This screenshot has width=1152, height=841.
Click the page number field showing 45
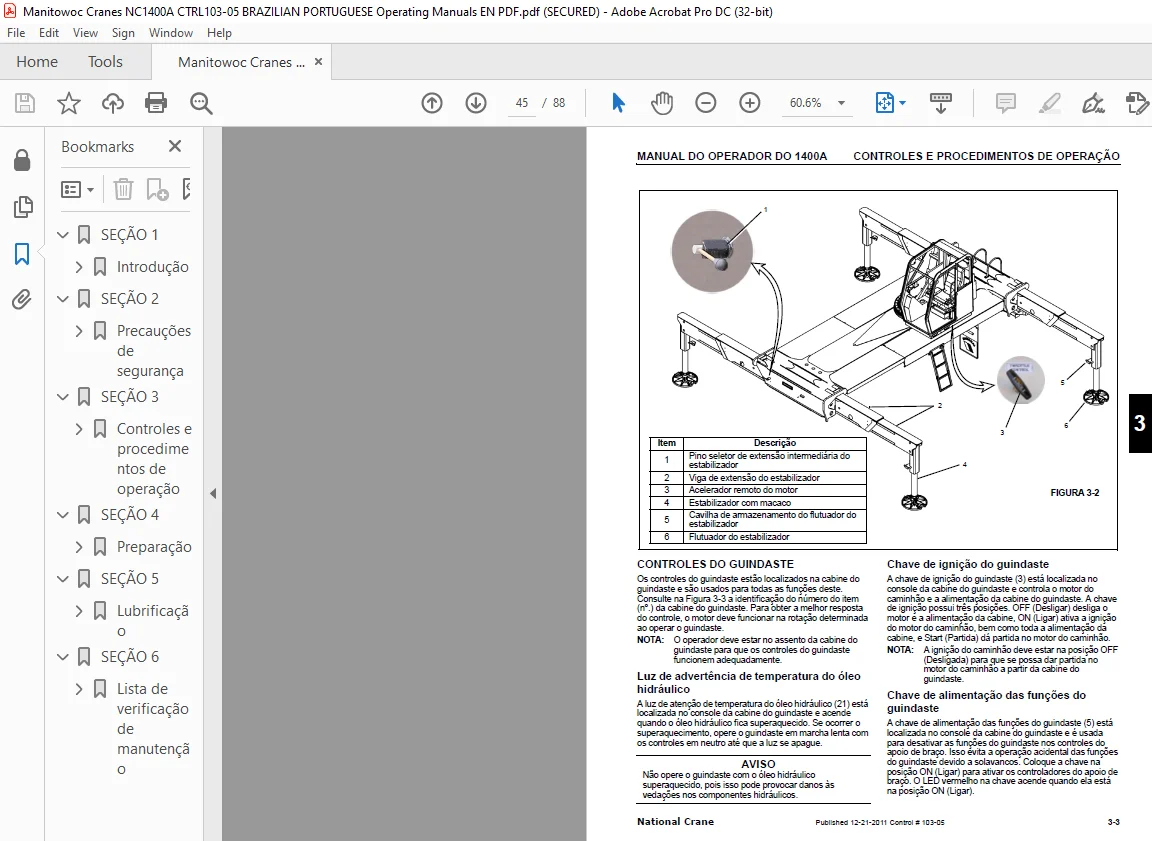click(522, 103)
